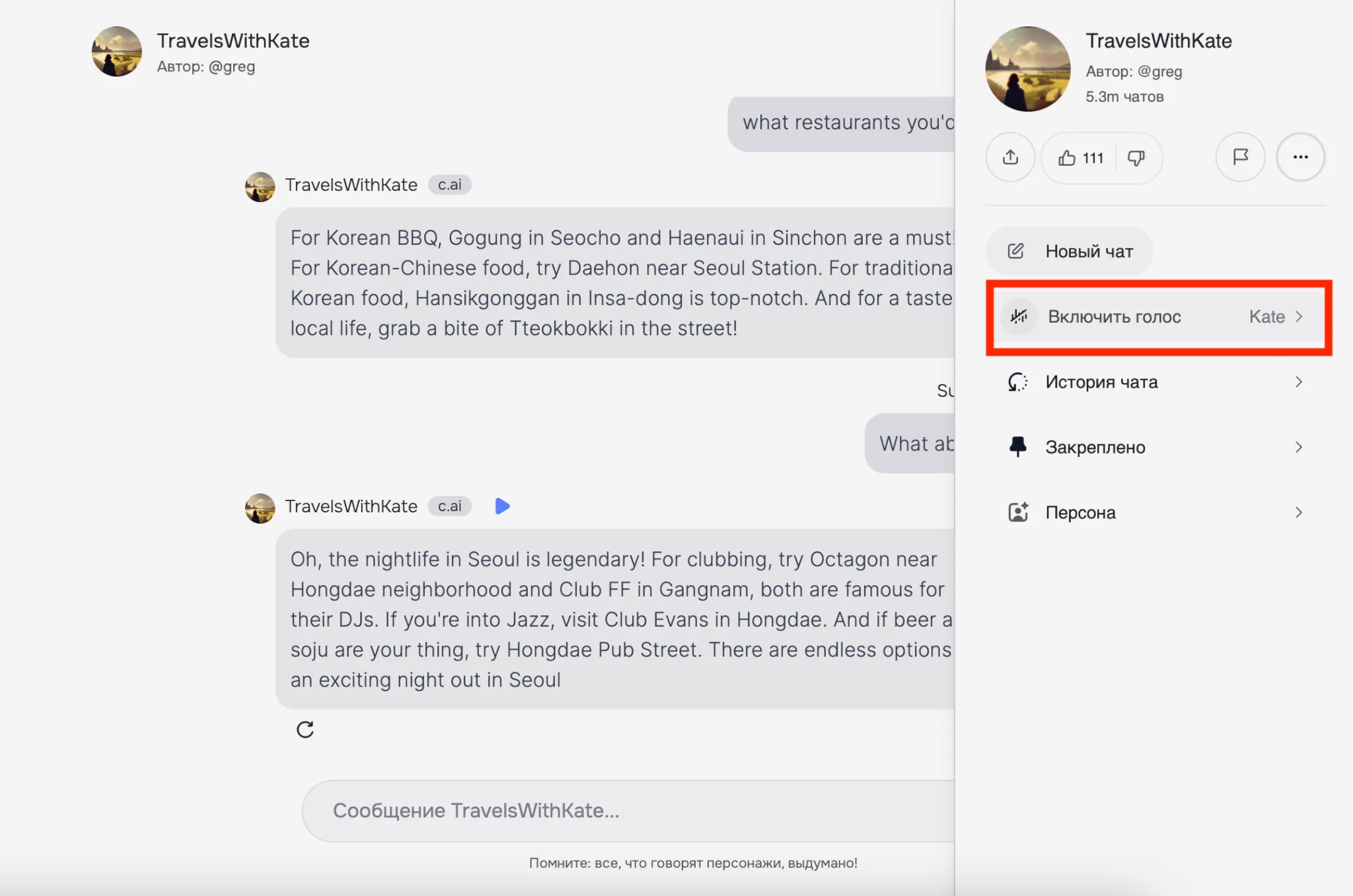Expand История чата chevron arrow
This screenshot has height=896, width=1353.
[1299, 382]
